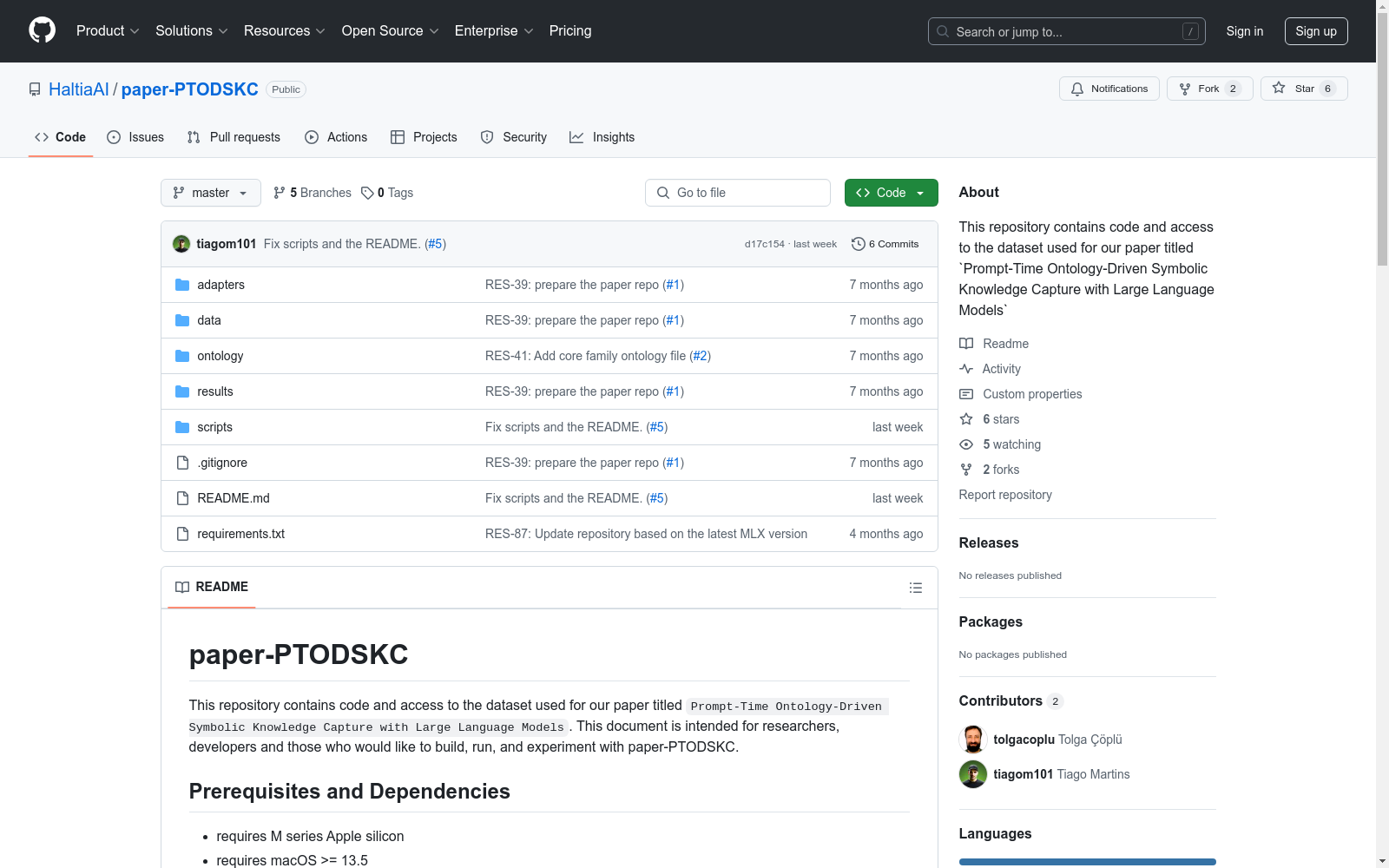Click tiagom101 avatar in latest commit row
The width and height of the screenshot is (1389, 868).
point(181,244)
